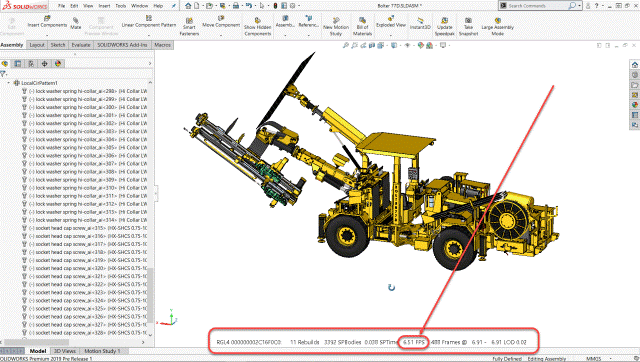Screen dimensions: 640x362
Task: Select the Mate tool
Action: tap(76, 23)
